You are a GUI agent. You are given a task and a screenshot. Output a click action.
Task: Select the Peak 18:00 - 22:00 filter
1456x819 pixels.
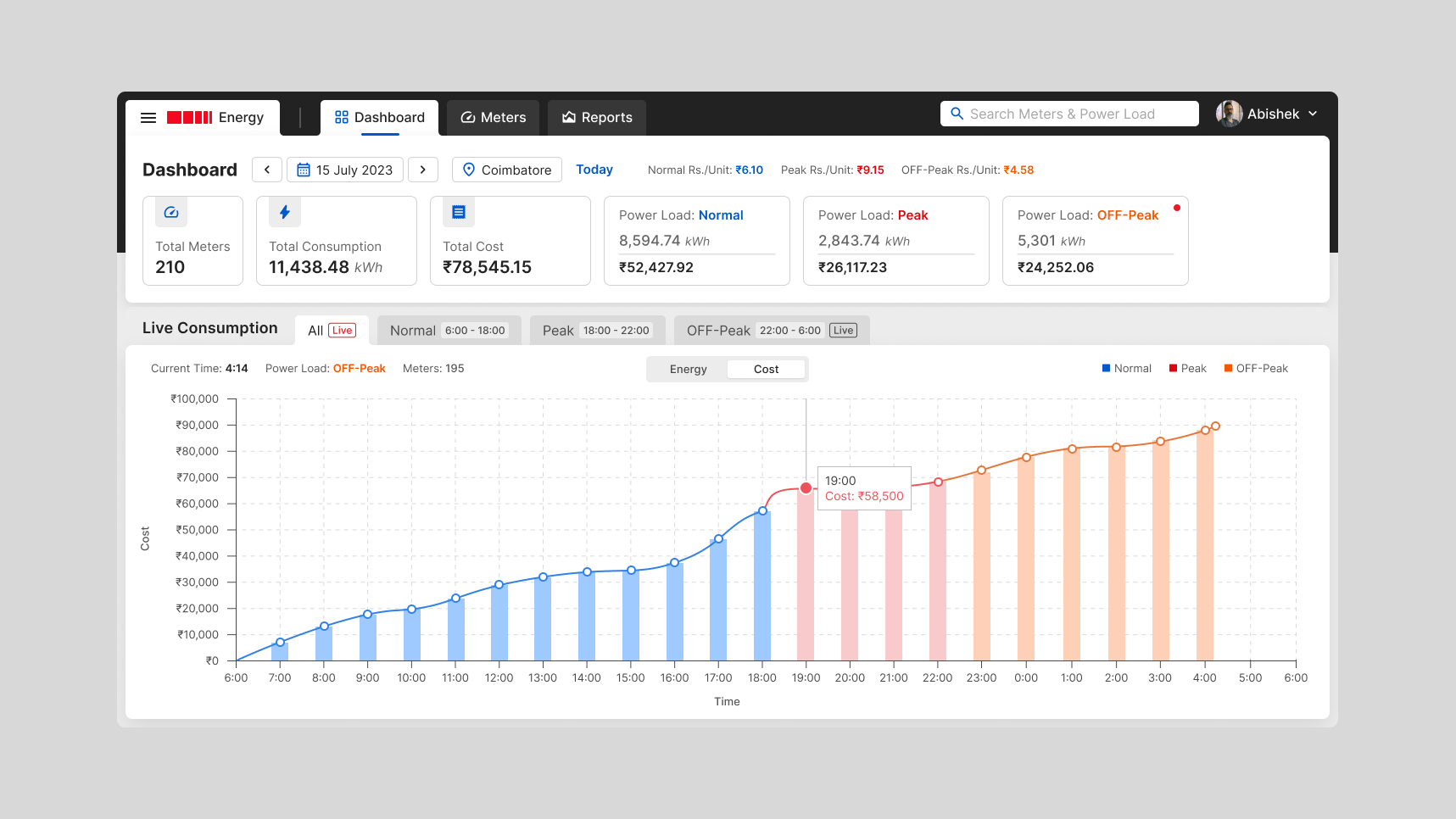(x=597, y=330)
